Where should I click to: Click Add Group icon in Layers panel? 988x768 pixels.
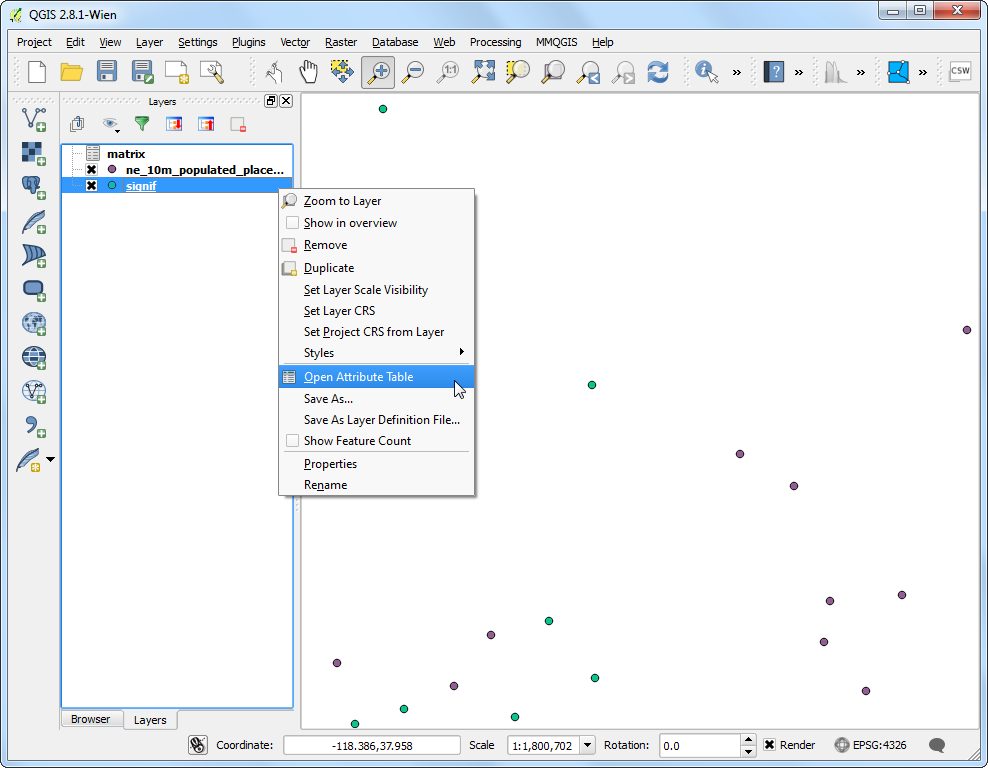pyautogui.click(x=78, y=123)
